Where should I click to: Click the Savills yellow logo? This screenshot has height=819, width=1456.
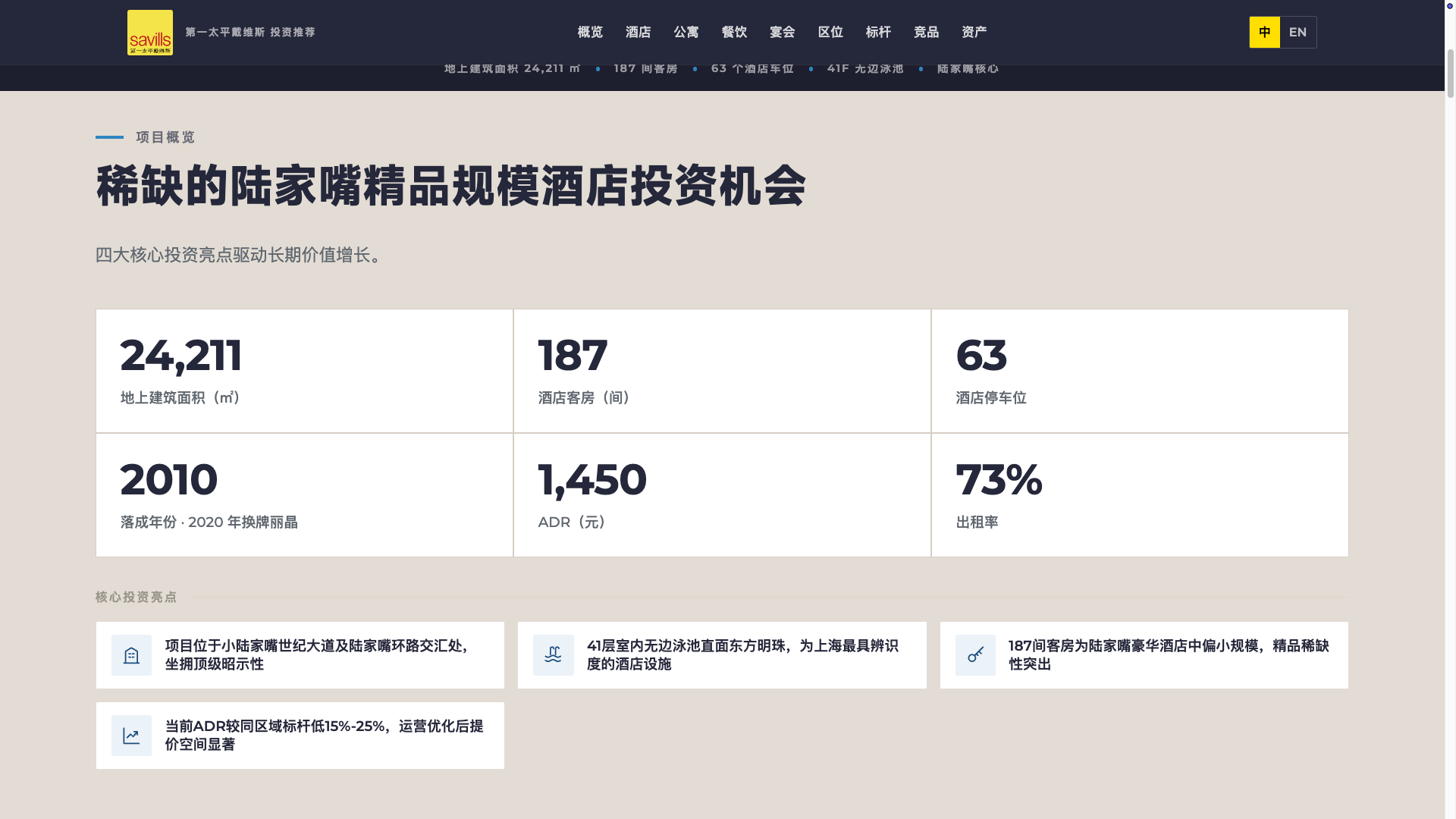pos(150,33)
